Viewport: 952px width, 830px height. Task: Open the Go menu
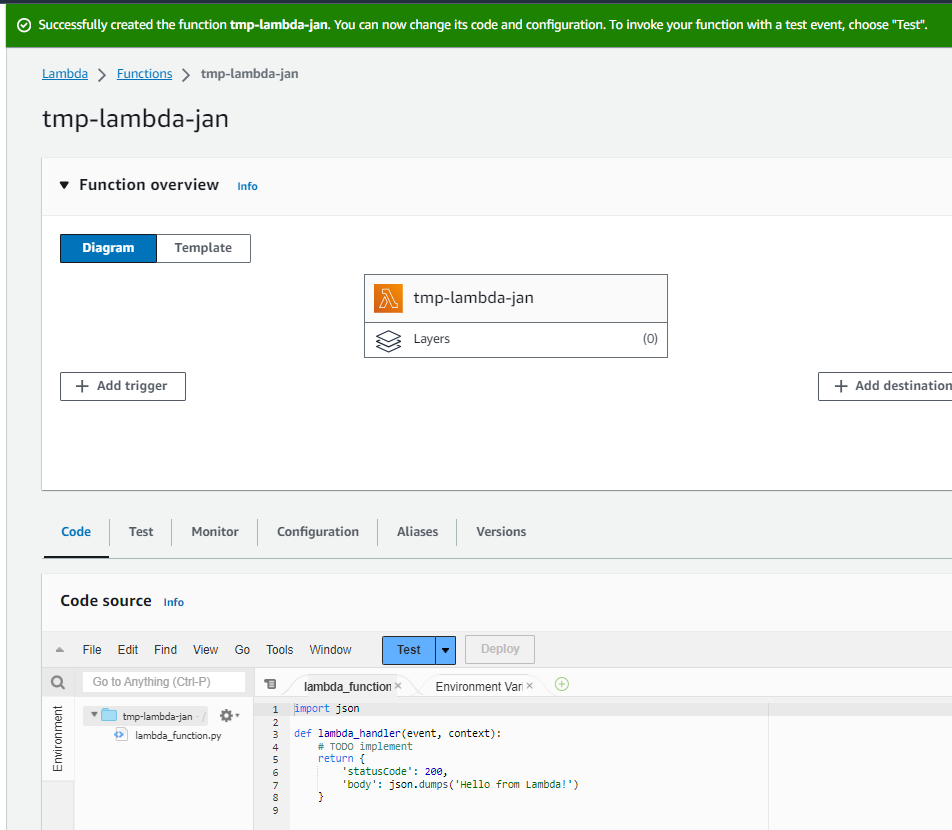[x=242, y=650]
